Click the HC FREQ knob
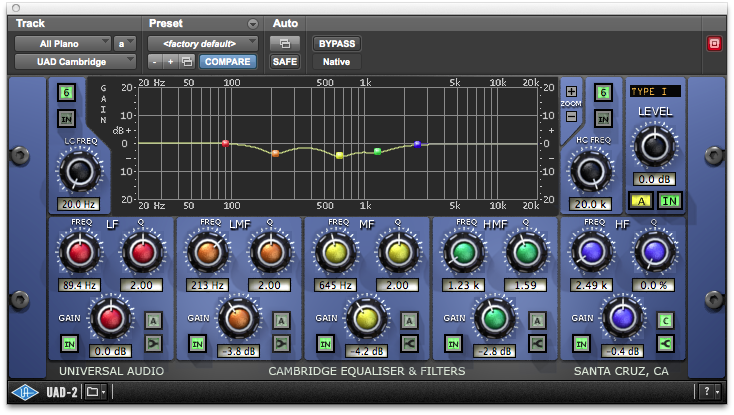The height and width of the screenshot is (415, 734). 591,171
